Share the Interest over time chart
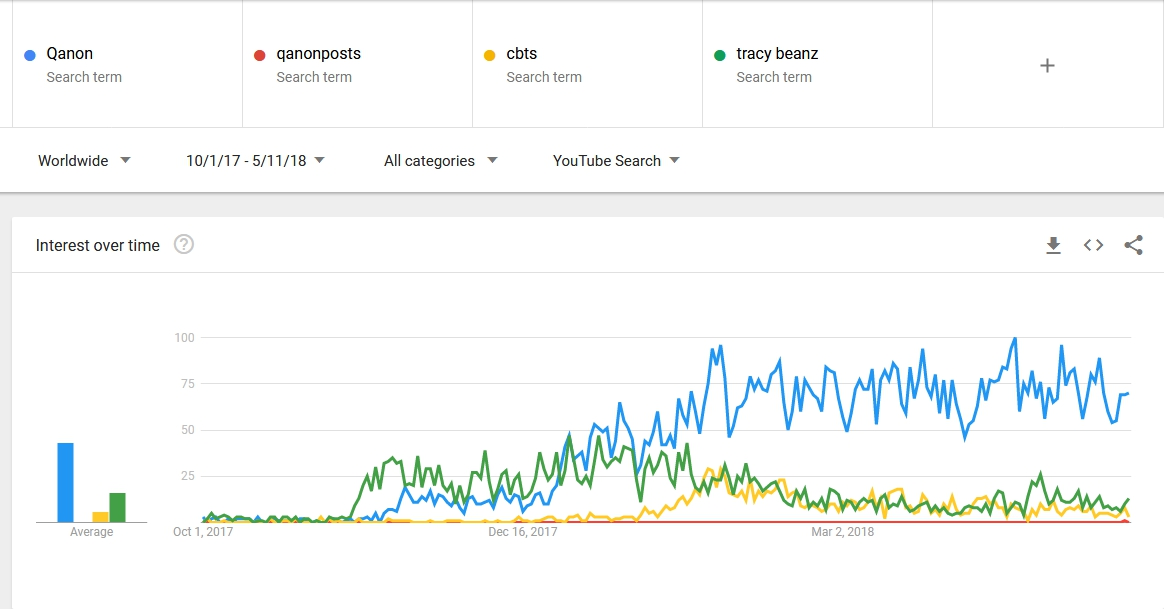The width and height of the screenshot is (1164, 609). click(x=1133, y=245)
